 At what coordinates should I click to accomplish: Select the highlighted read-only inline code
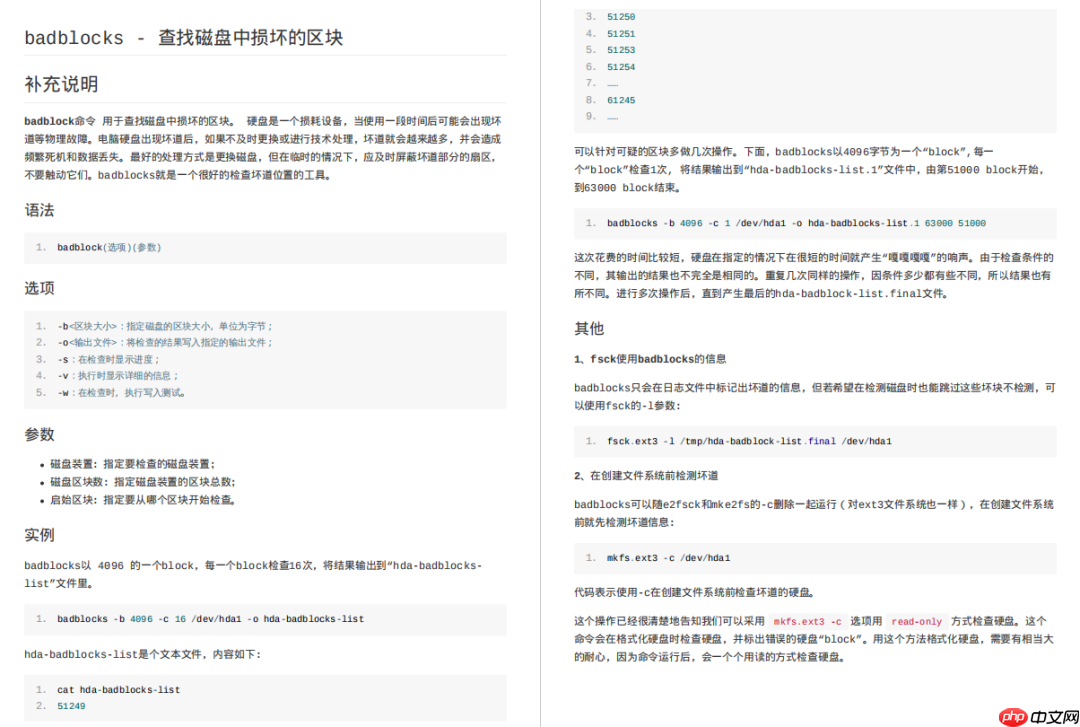pyautogui.click(x=916, y=620)
